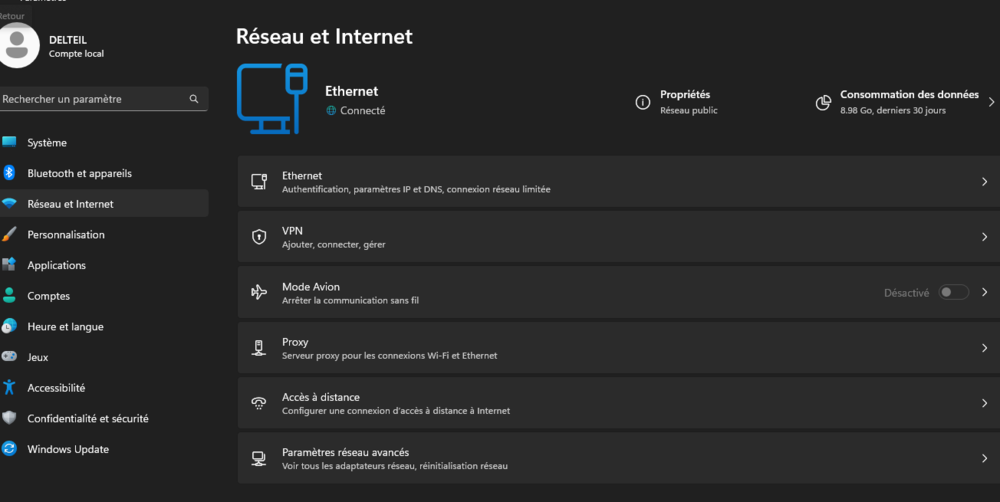The image size is (1000, 502).
Task: Click the Mode Avion airplane icon
Action: coord(259,292)
